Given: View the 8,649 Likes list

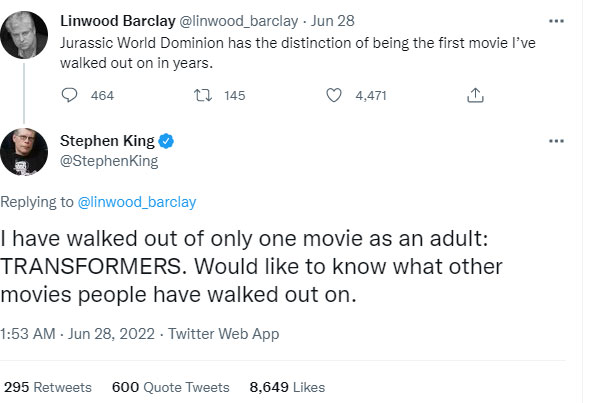Looking at the screenshot, I should click(287, 386).
